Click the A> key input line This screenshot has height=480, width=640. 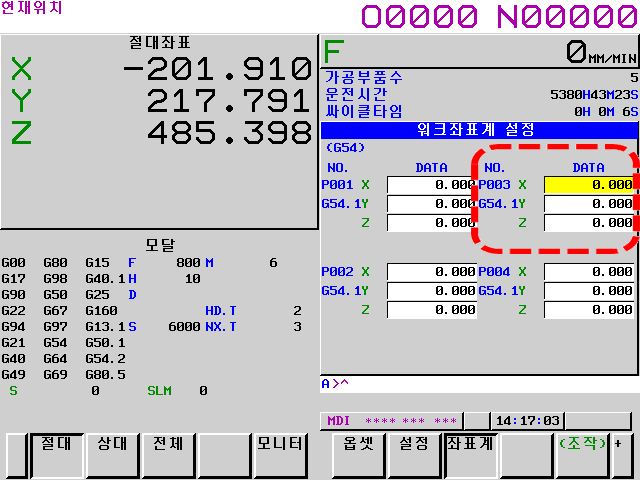(479, 384)
